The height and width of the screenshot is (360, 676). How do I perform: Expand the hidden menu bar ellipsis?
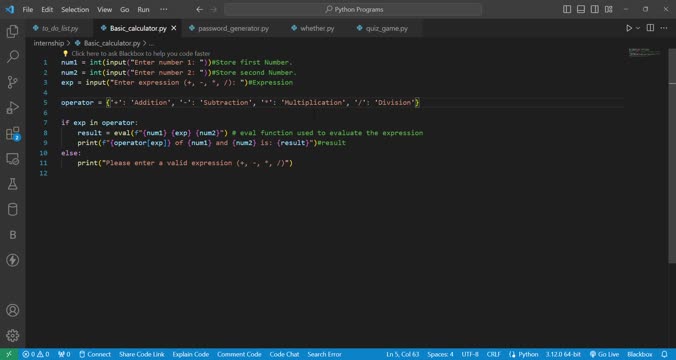[x=163, y=9]
